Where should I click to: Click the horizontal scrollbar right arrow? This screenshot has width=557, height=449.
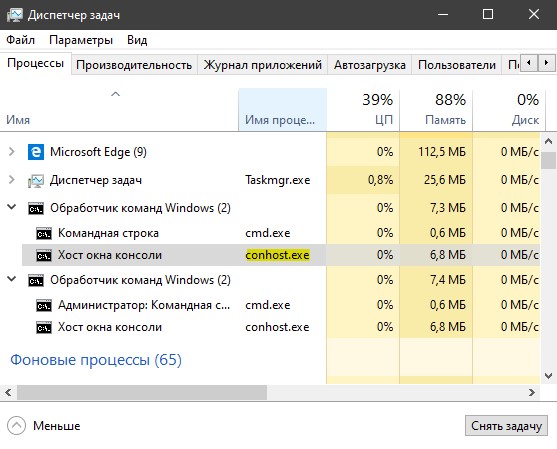532,393
